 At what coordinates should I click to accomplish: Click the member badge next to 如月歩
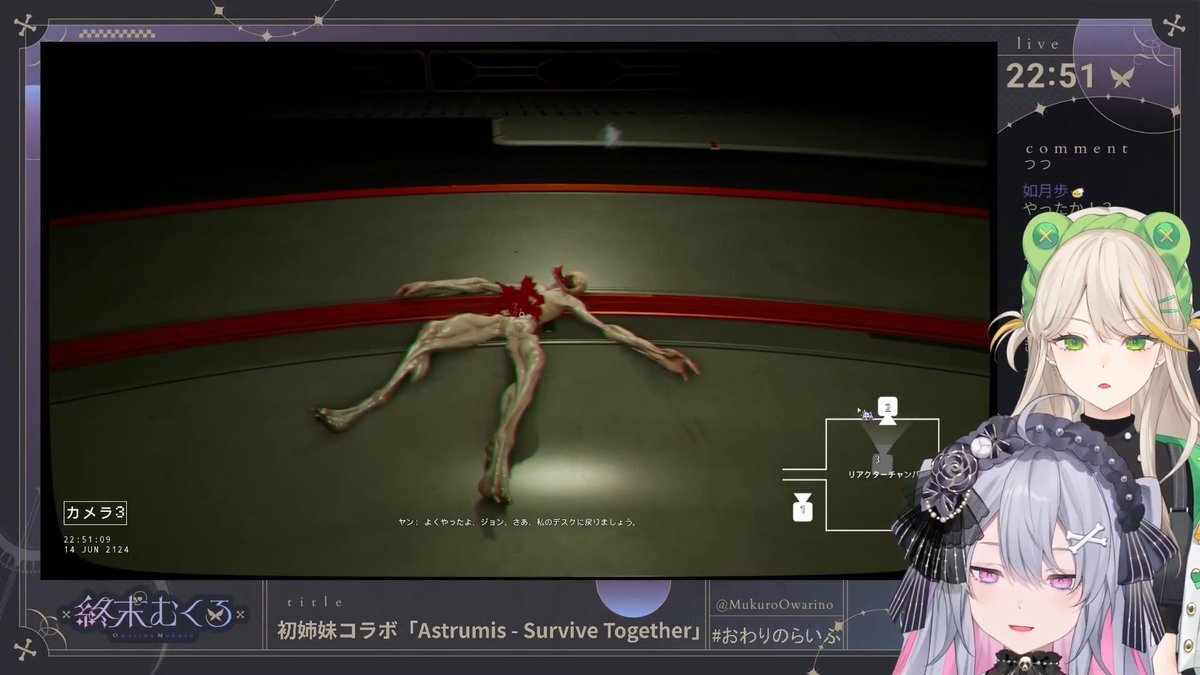pos(1079,191)
